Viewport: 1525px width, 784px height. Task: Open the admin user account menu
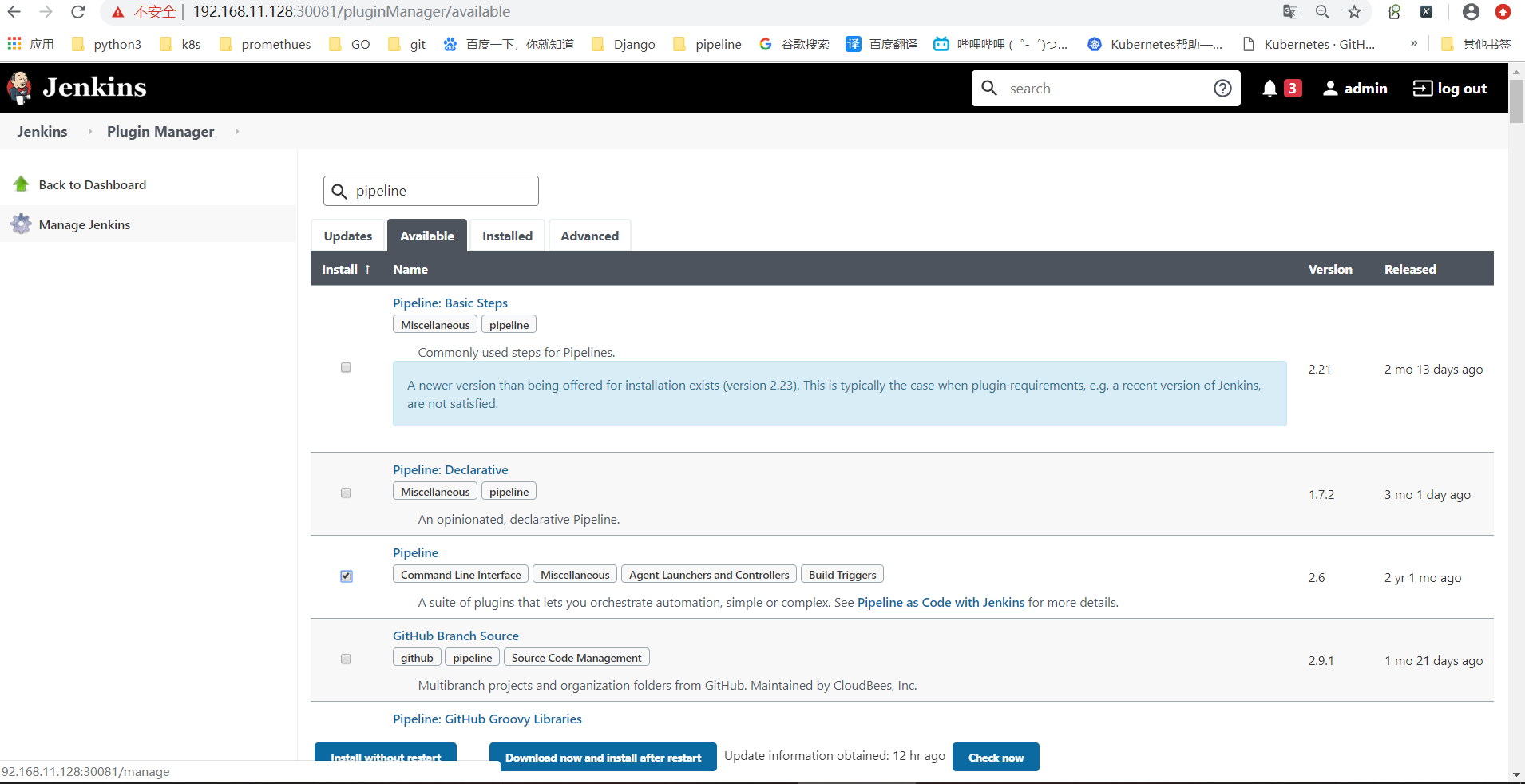(x=1355, y=88)
